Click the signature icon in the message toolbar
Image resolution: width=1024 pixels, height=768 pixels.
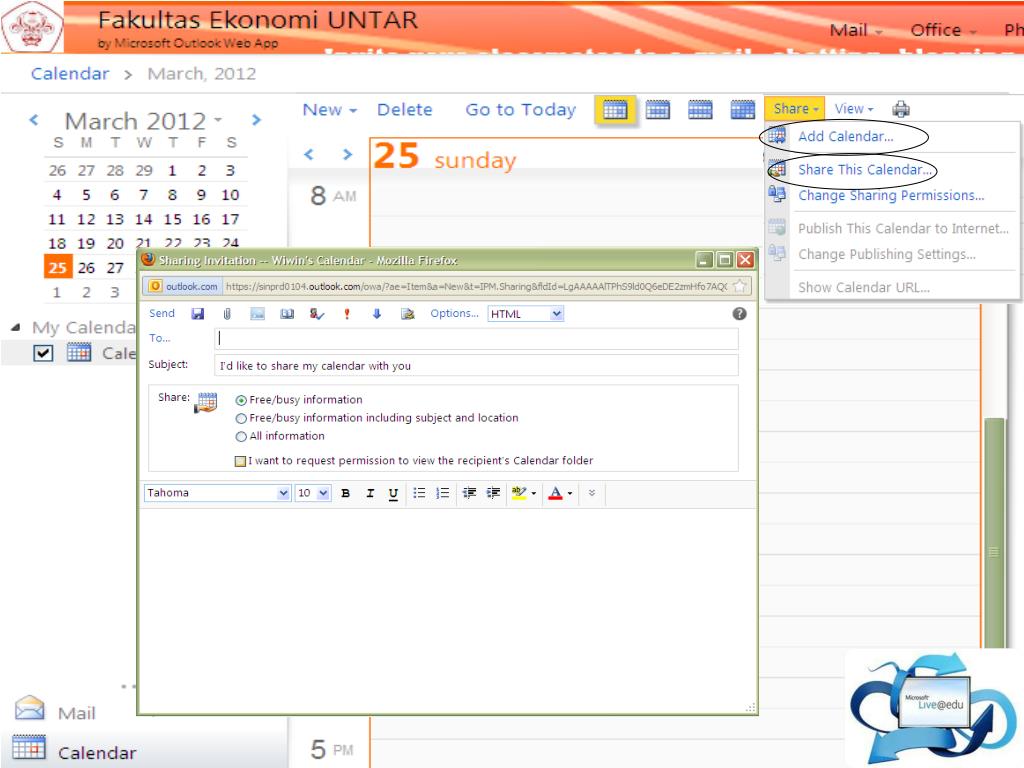click(x=408, y=314)
